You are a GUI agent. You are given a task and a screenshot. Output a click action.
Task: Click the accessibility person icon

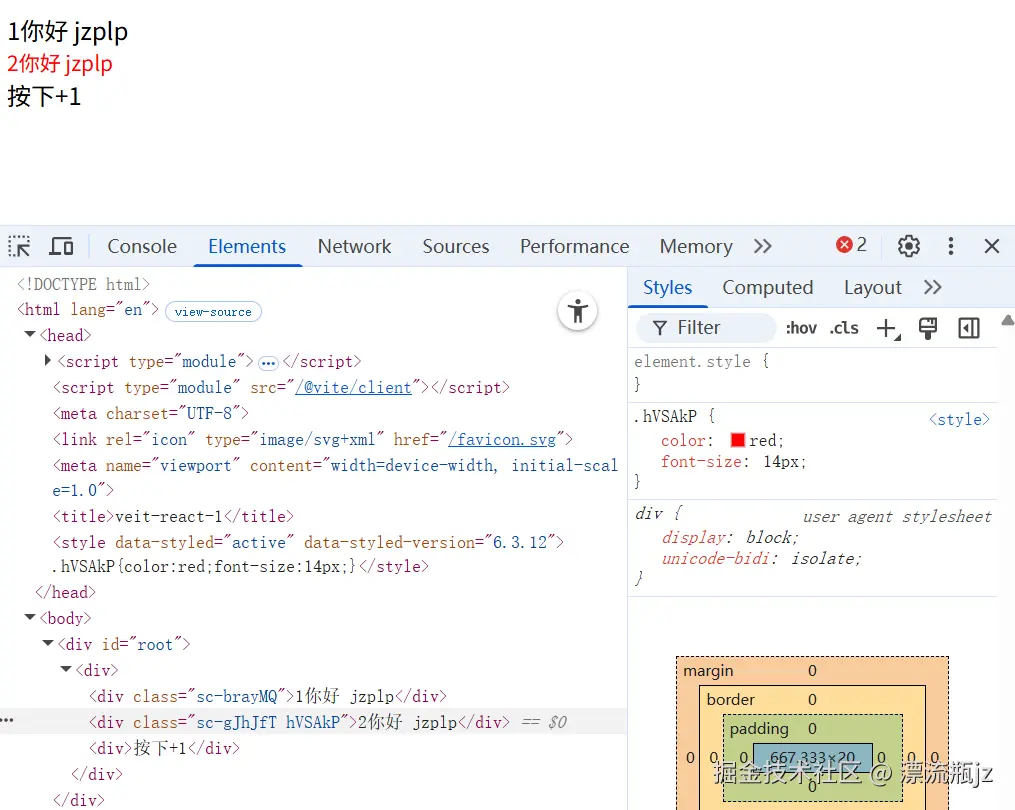tap(577, 312)
